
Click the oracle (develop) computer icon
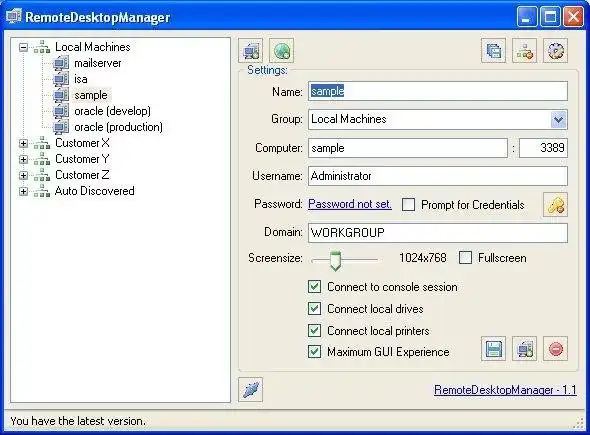(x=61, y=111)
